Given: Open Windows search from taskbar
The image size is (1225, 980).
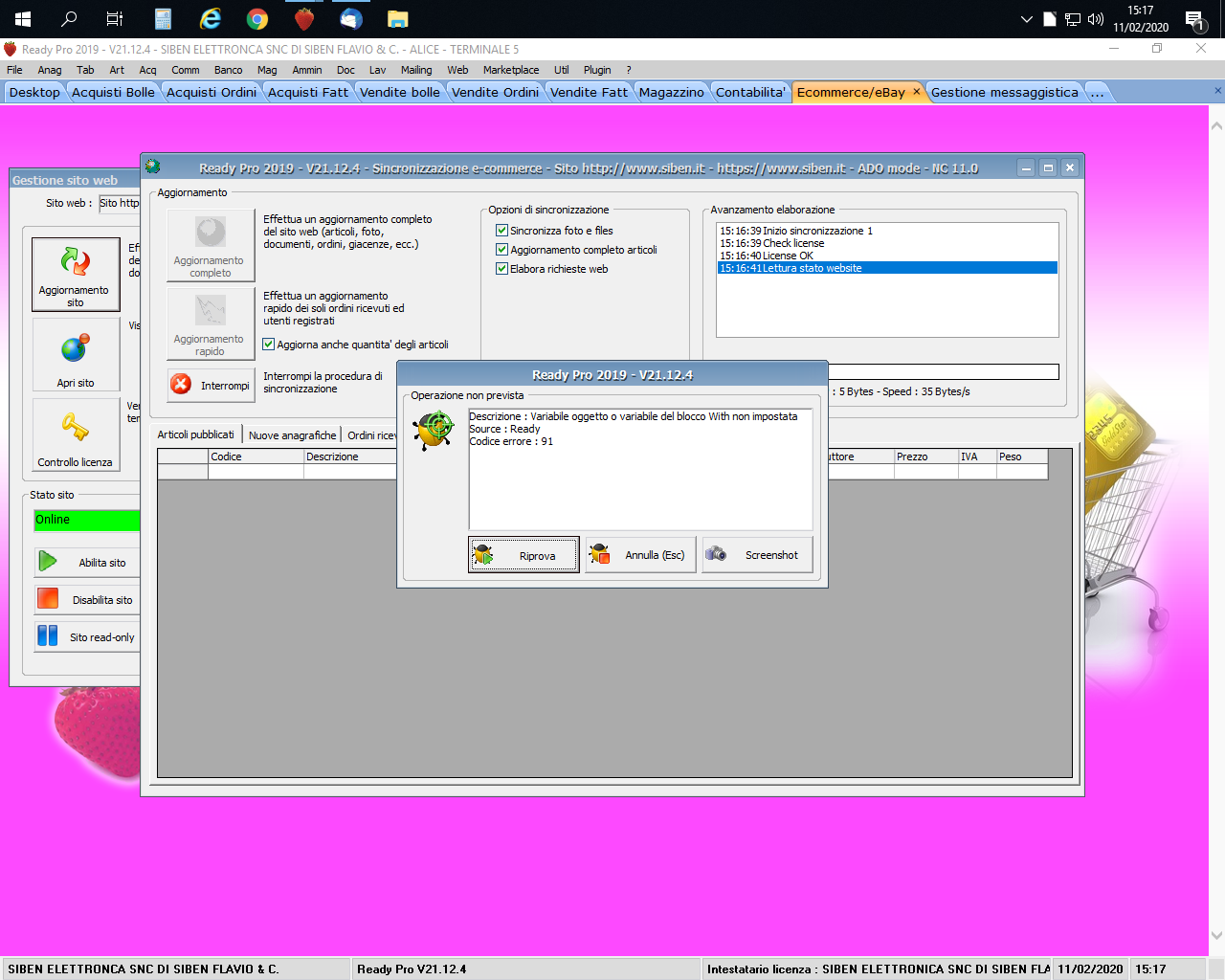Looking at the screenshot, I should click(x=69, y=18).
